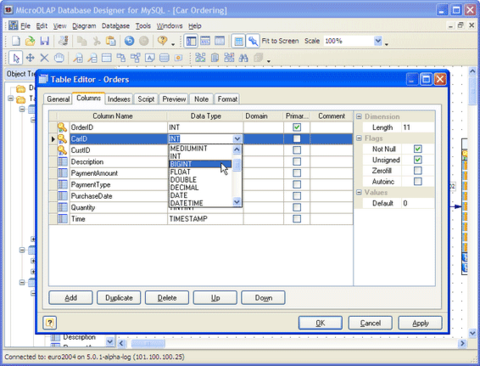The image size is (480, 366).
Task: Select BIGINT from the data type list
Action: click(x=200, y=164)
